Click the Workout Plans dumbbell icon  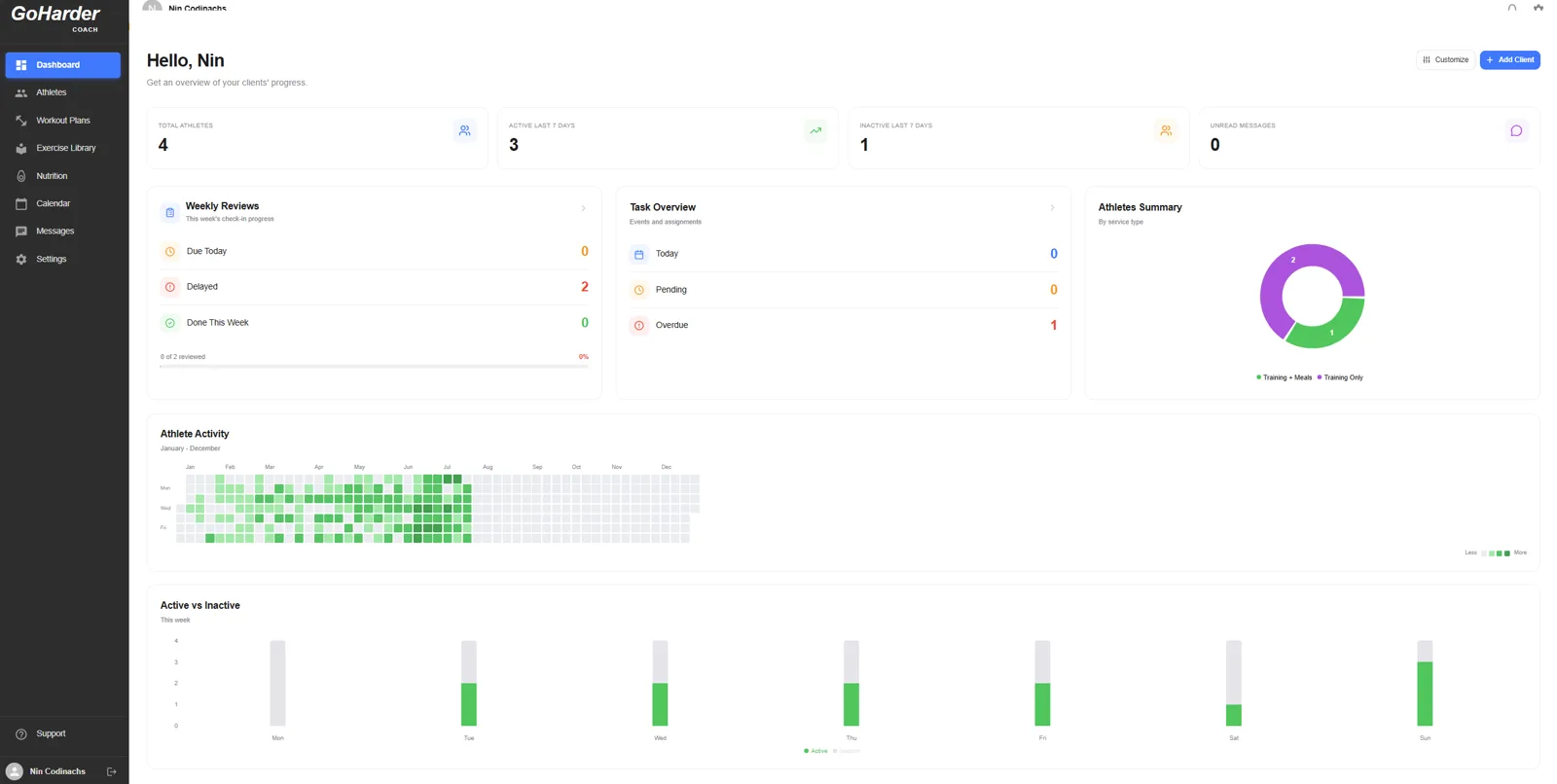point(21,121)
